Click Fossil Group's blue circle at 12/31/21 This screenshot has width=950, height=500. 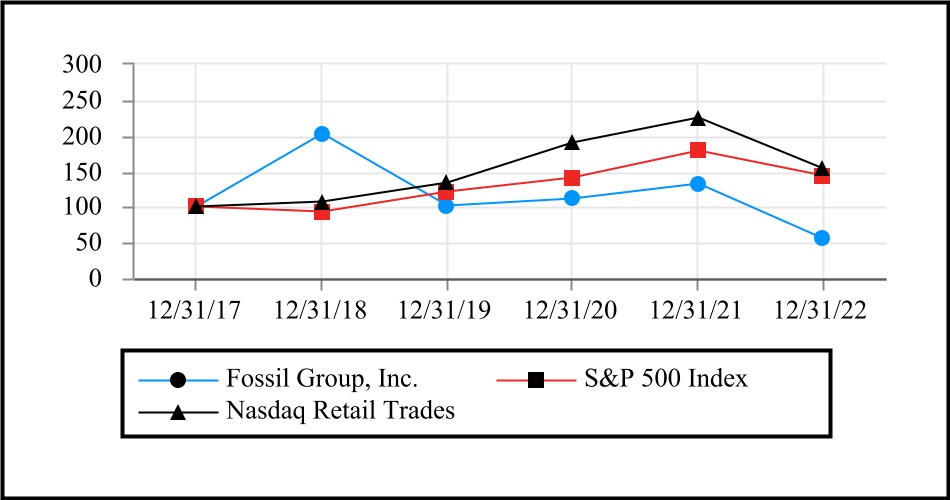point(697,184)
